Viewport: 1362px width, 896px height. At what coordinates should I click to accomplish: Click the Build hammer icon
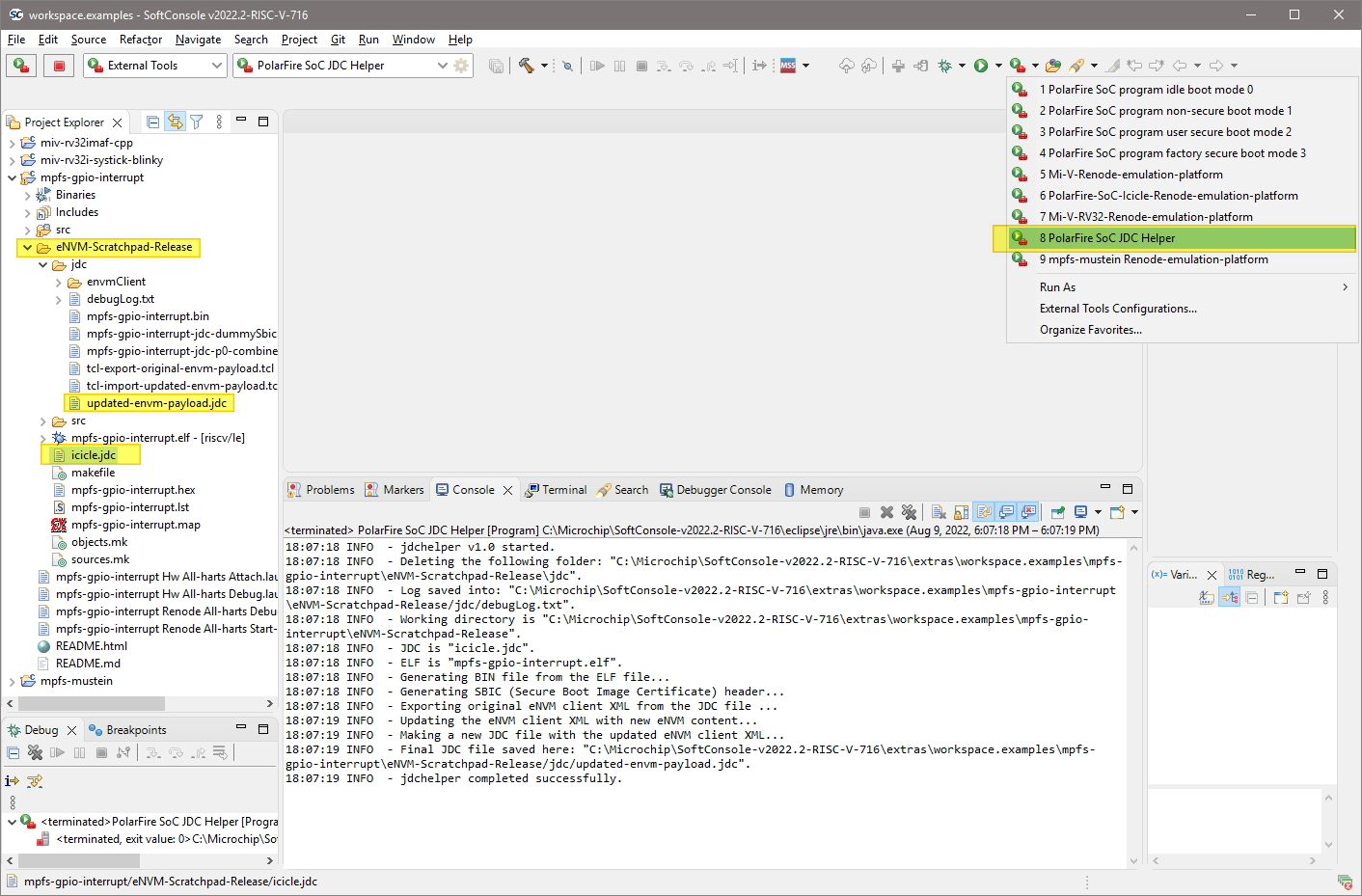click(x=526, y=66)
